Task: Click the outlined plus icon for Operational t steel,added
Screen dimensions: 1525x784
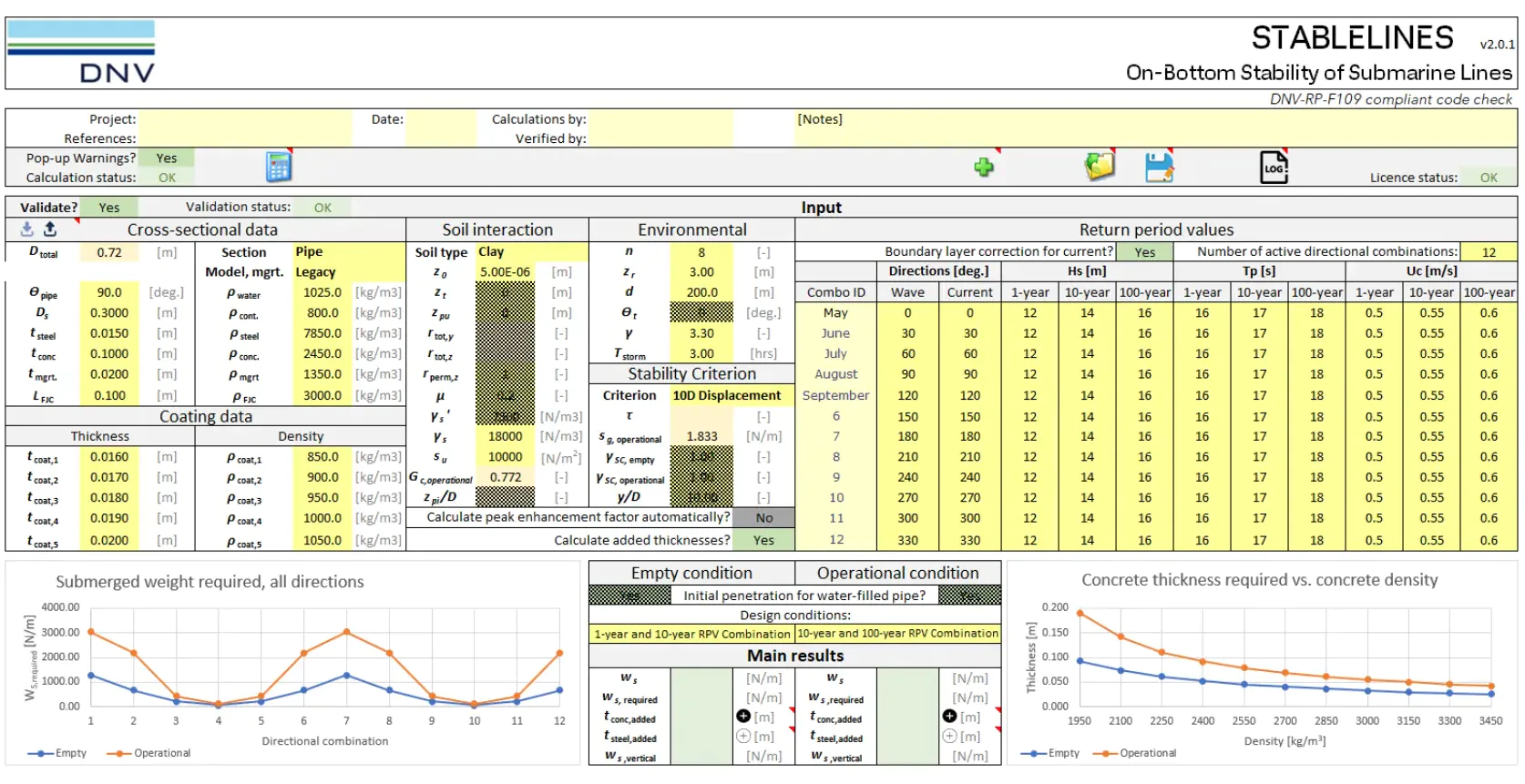Action: [950, 736]
